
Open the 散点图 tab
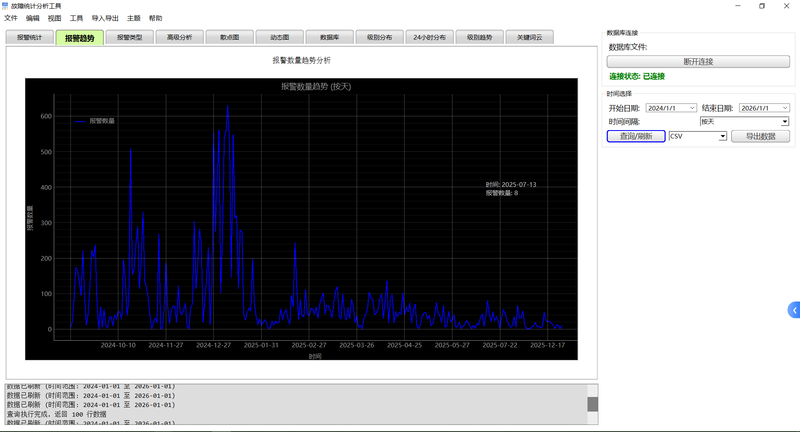tap(230, 37)
